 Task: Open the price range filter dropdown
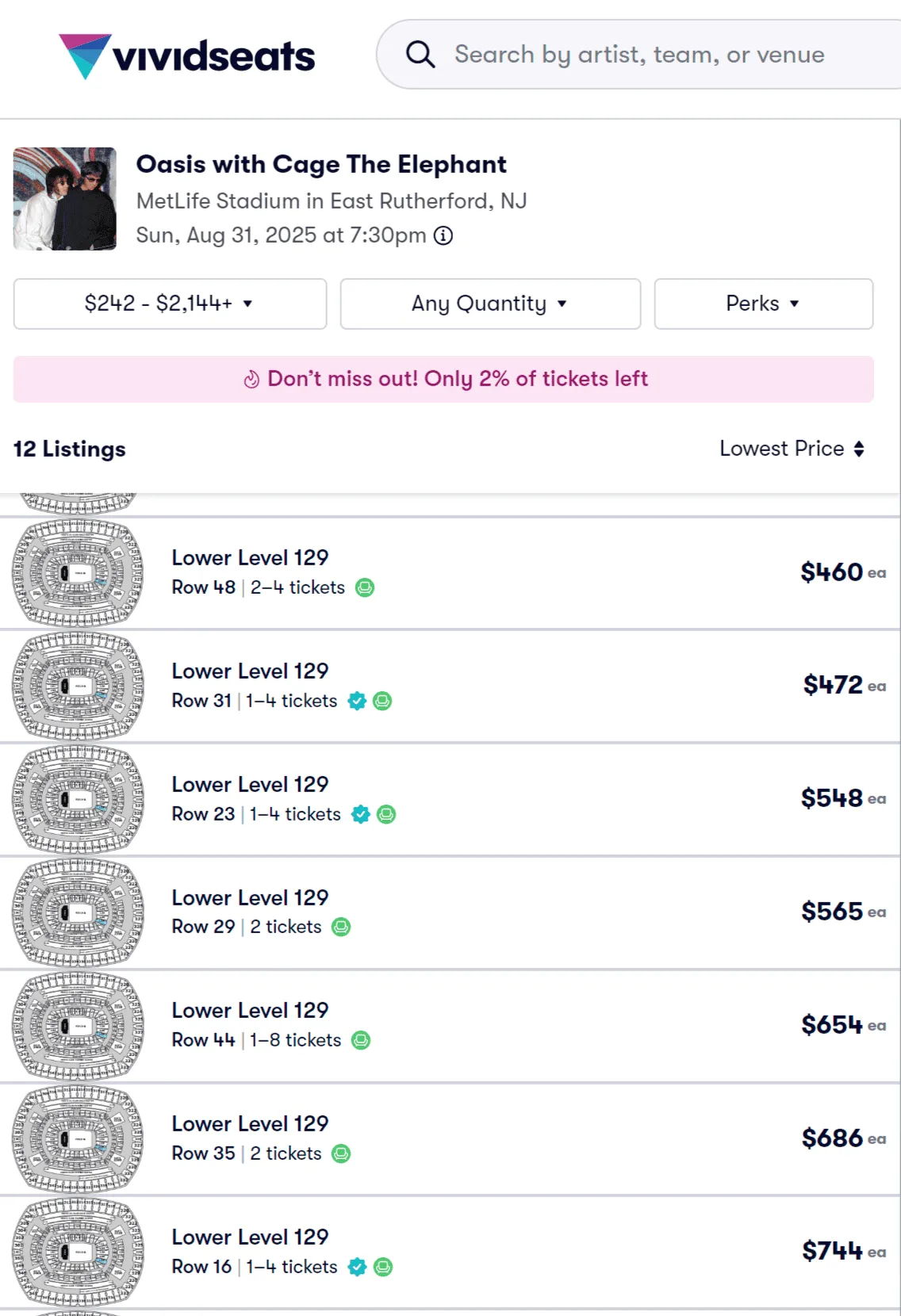(x=170, y=304)
